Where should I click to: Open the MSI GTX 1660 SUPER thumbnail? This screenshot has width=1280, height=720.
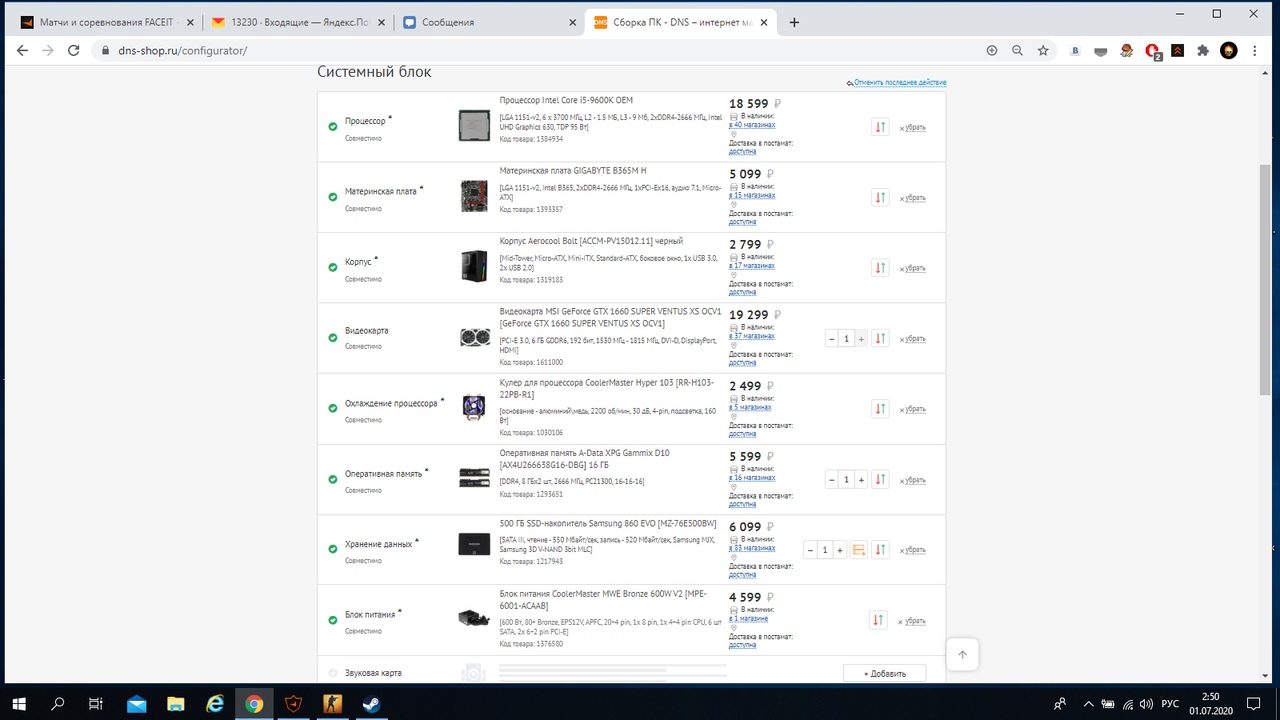click(473, 337)
